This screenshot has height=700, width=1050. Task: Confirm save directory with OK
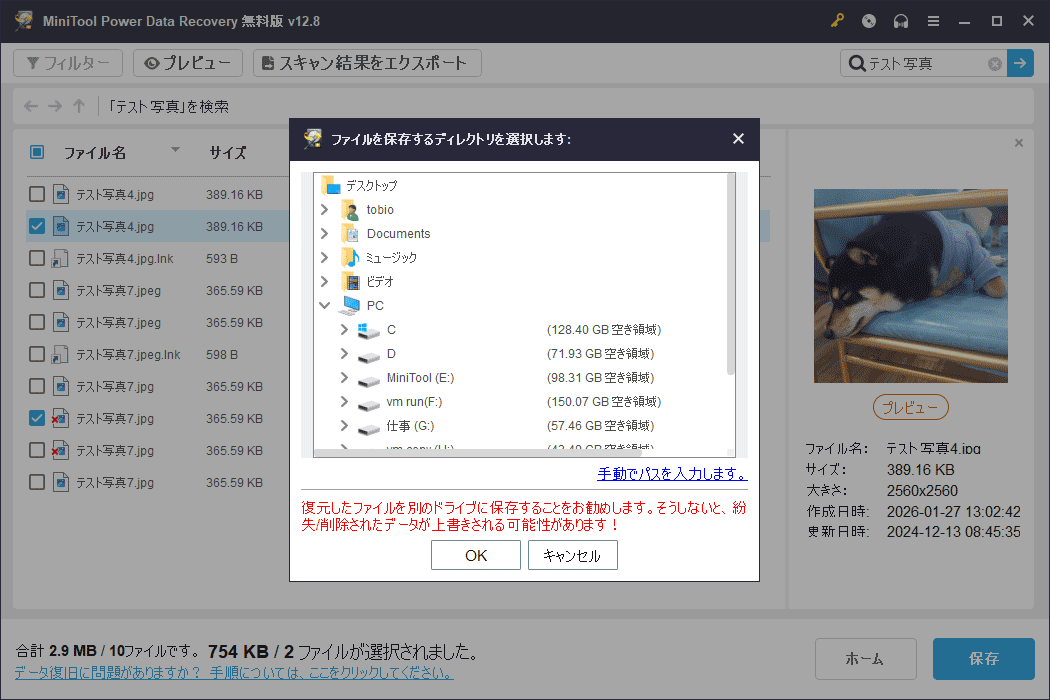(x=475, y=555)
